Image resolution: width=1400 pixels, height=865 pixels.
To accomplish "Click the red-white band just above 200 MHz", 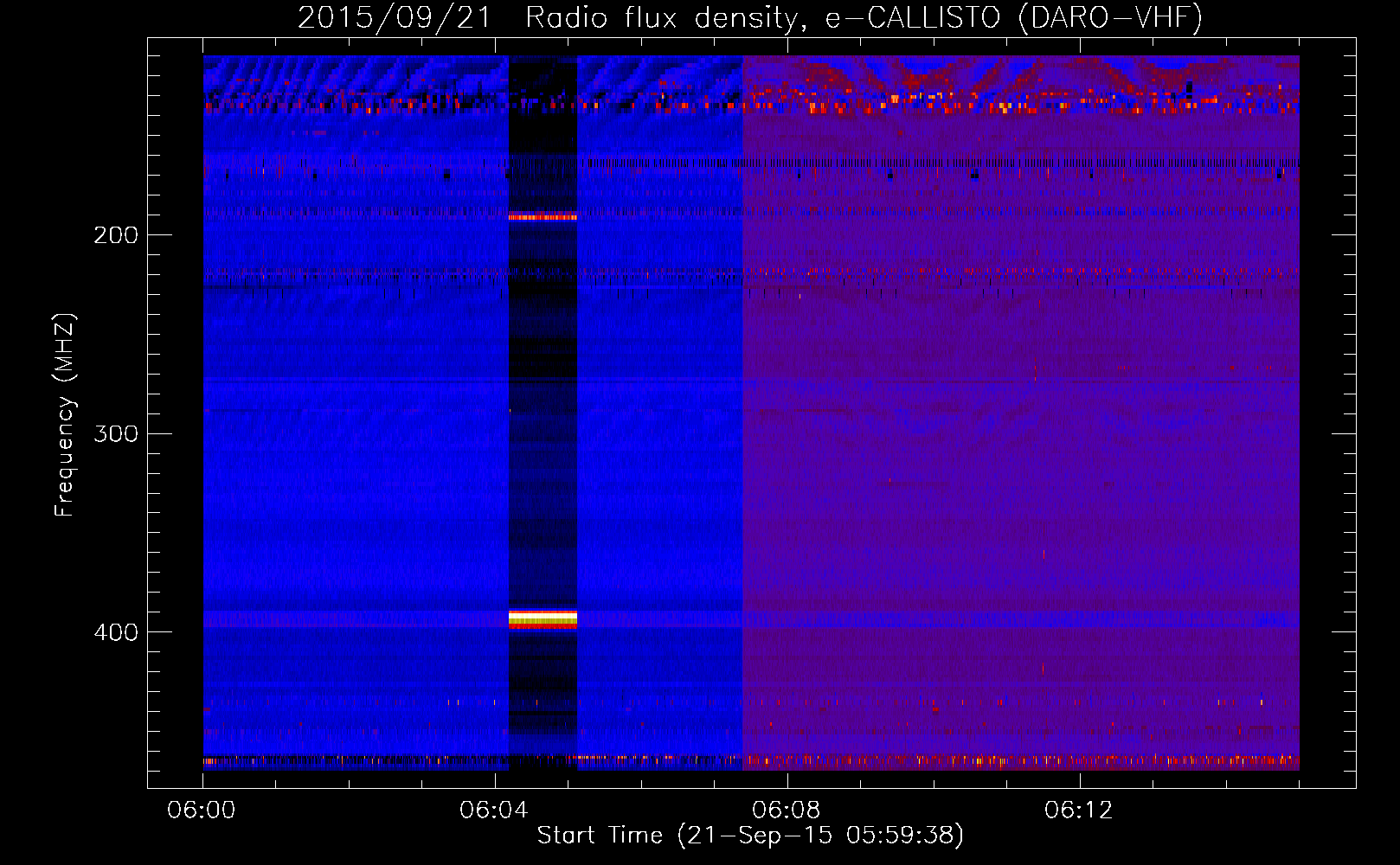I will (543, 216).
